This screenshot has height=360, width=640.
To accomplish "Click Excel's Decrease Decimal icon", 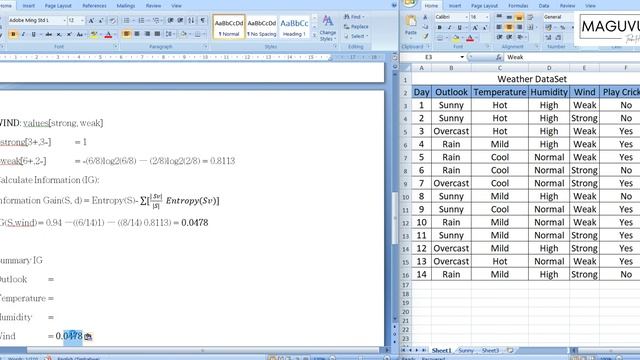I will pyautogui.click(x=558, y=38).
